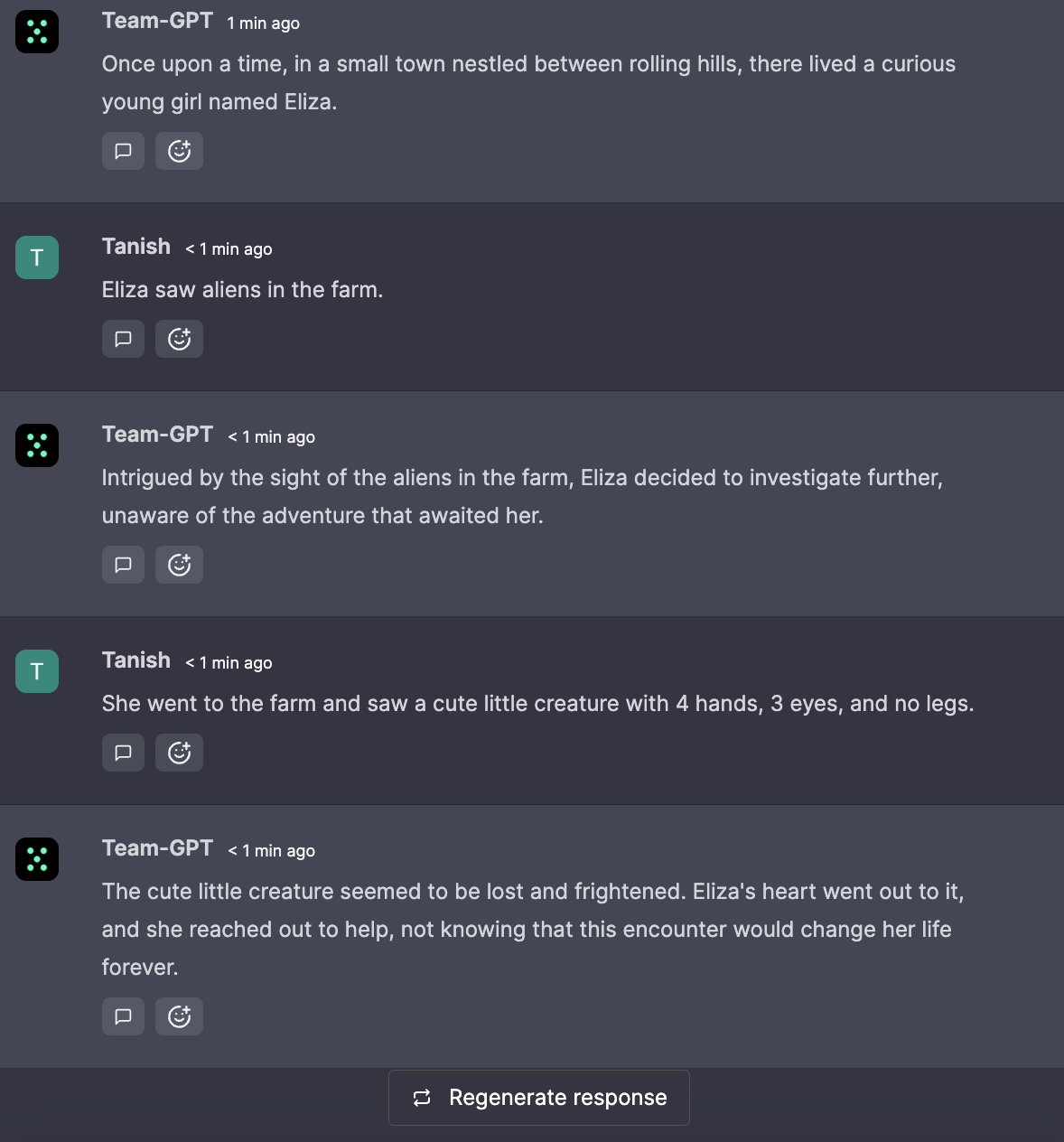Click Tanish's avatar beside "She went to the farm"
Image resolution: width=1064 pixels, height=1142 pixels.
pyautogui.click(x=37, y=671)
